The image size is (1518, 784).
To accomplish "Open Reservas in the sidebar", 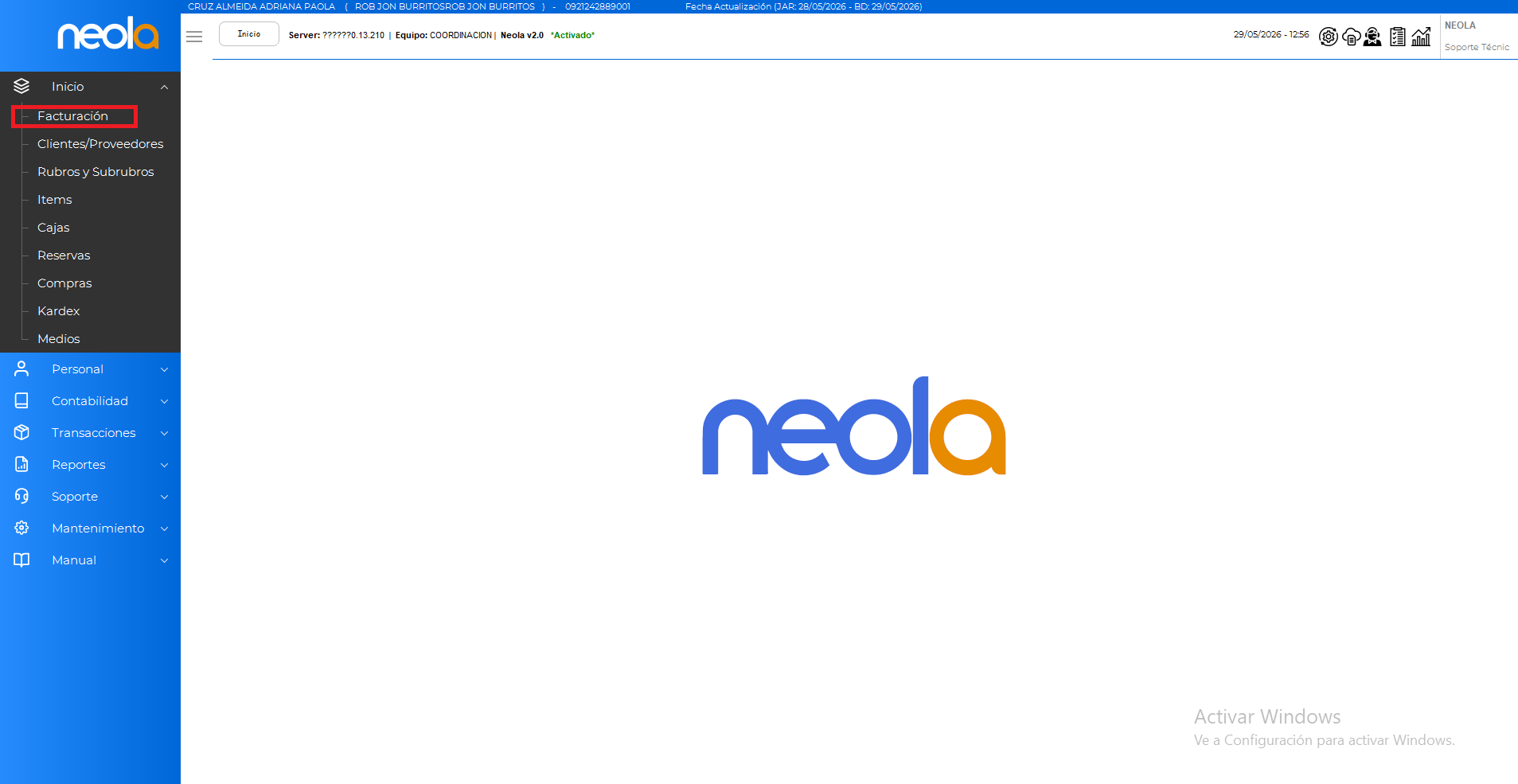I will point(64,255).
